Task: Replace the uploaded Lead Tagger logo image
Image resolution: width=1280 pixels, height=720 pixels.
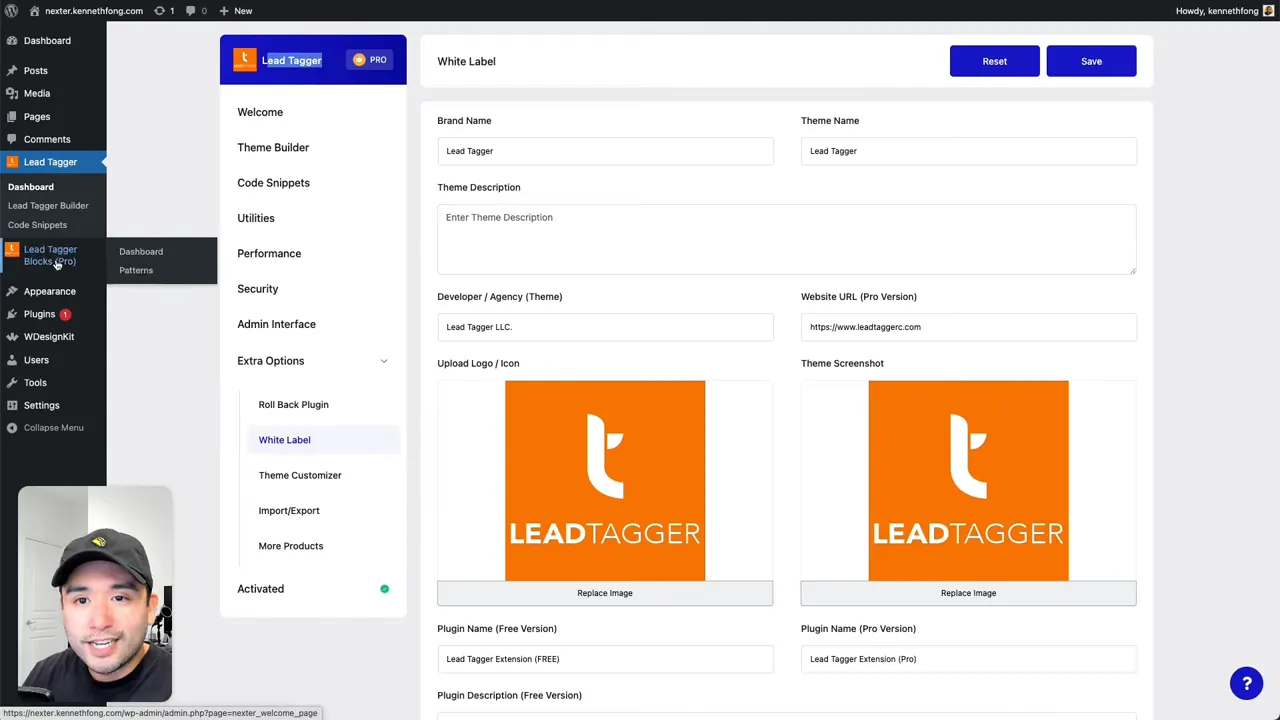Action: coord(604,593)
